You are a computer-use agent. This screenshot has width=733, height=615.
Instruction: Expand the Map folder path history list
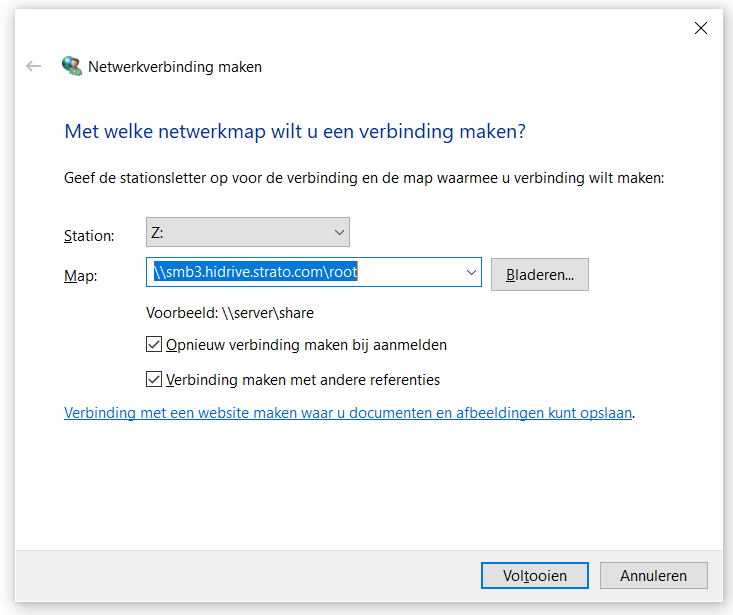pyautogui.click(x=471, y=272)
